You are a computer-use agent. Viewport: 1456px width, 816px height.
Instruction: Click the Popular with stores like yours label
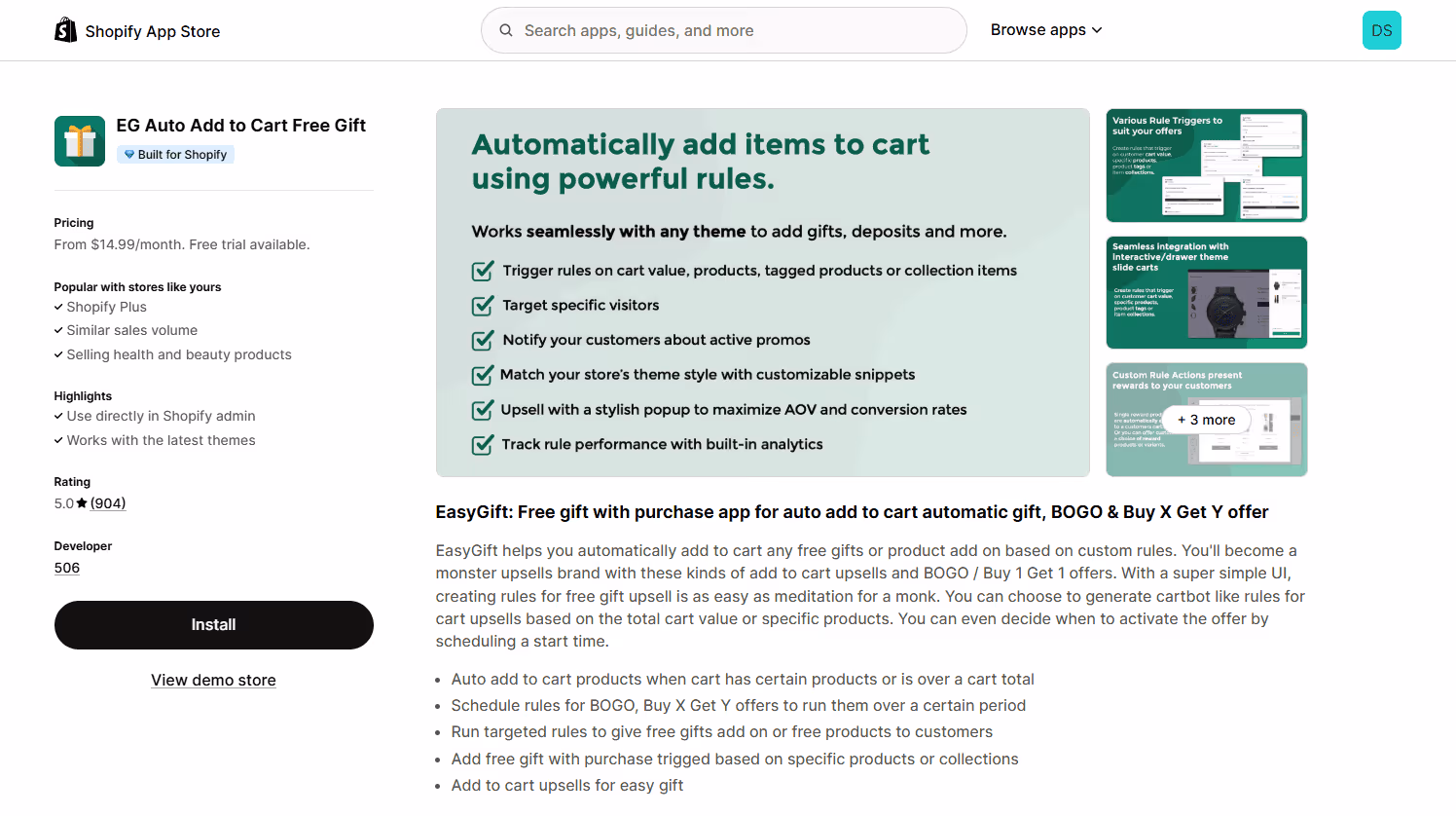click(137, 287)
